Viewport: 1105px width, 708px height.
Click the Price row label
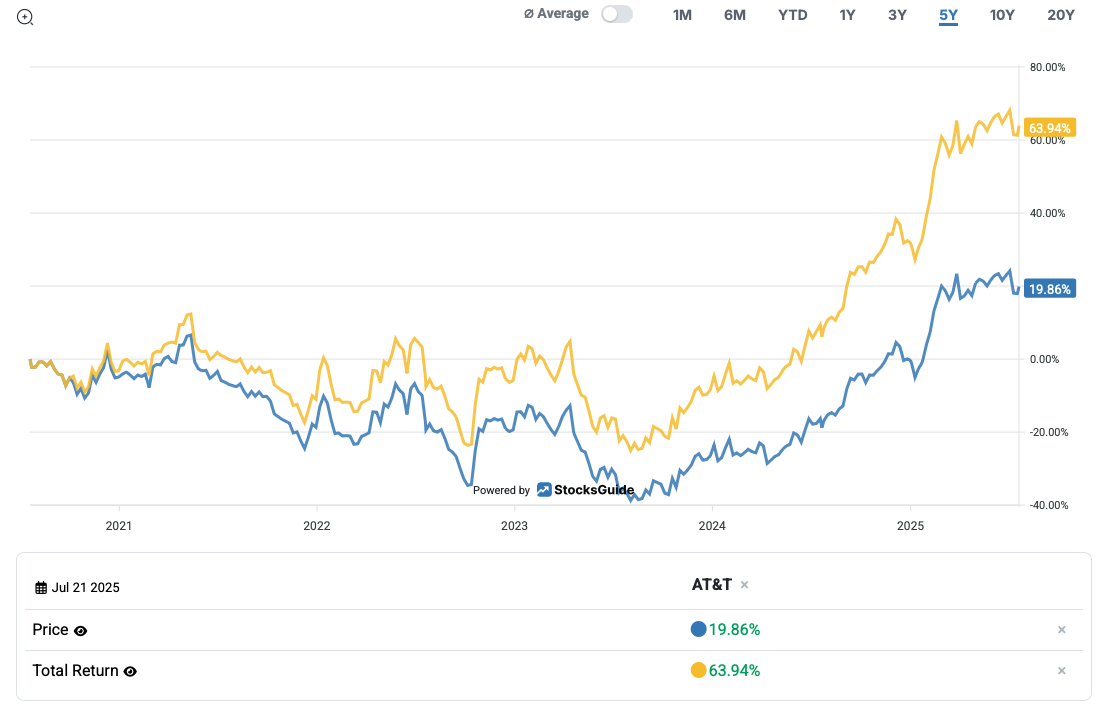[x=51, y=630]
